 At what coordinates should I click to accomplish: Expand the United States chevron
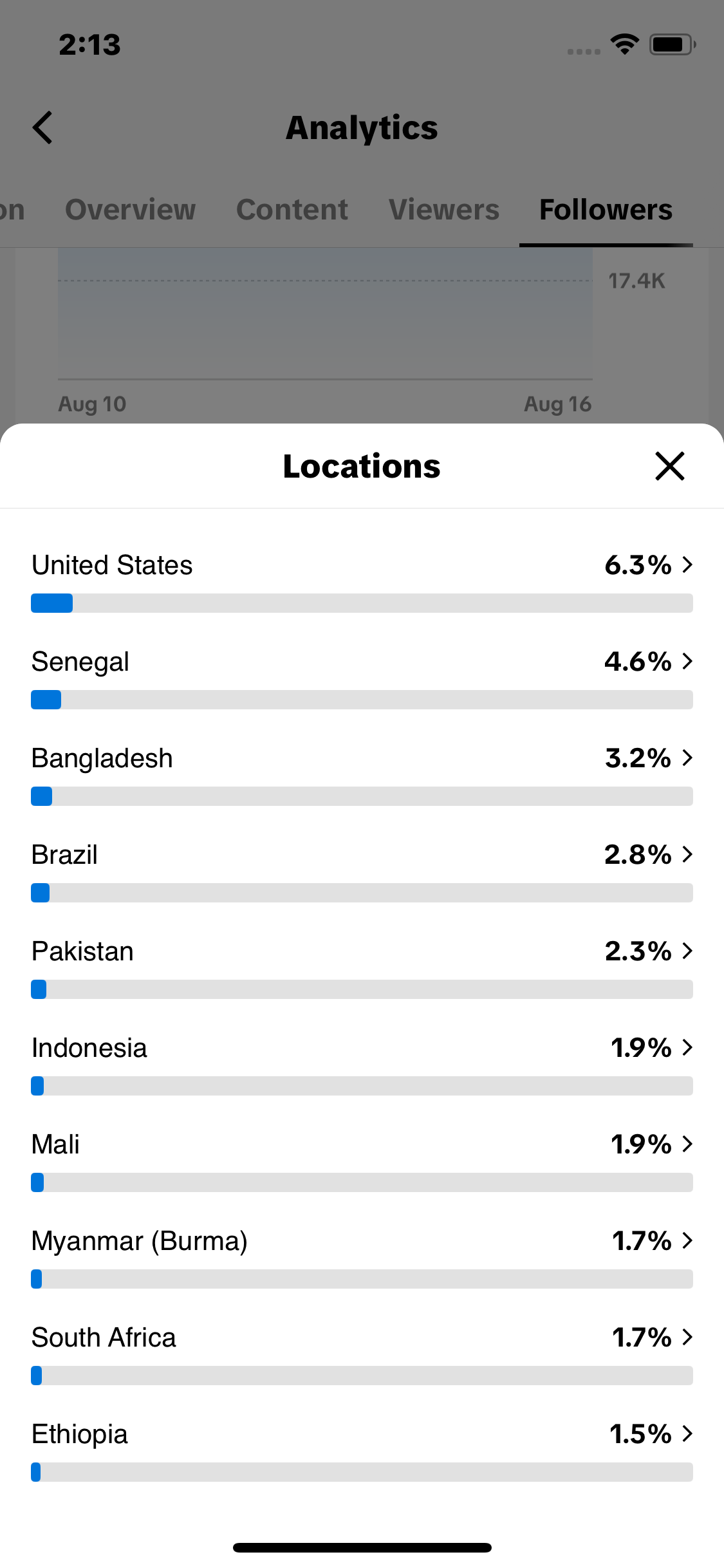687,565
